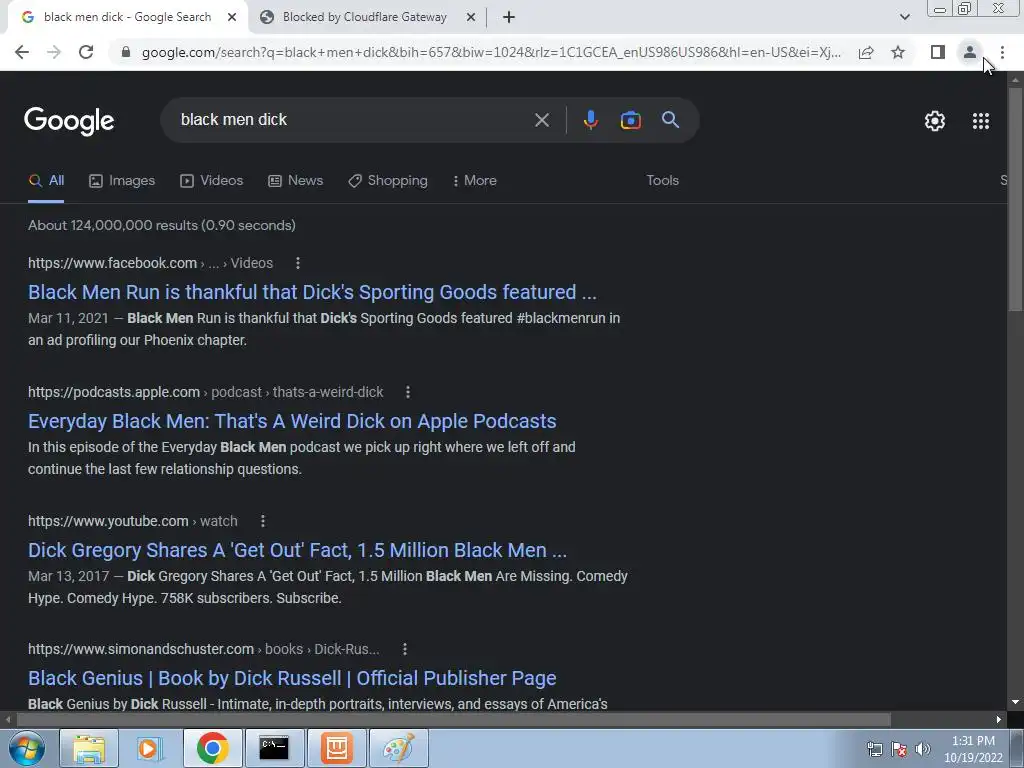The image size is (1024, 768).
Task: Switch to the News results tab
Action: click(296, 181)
